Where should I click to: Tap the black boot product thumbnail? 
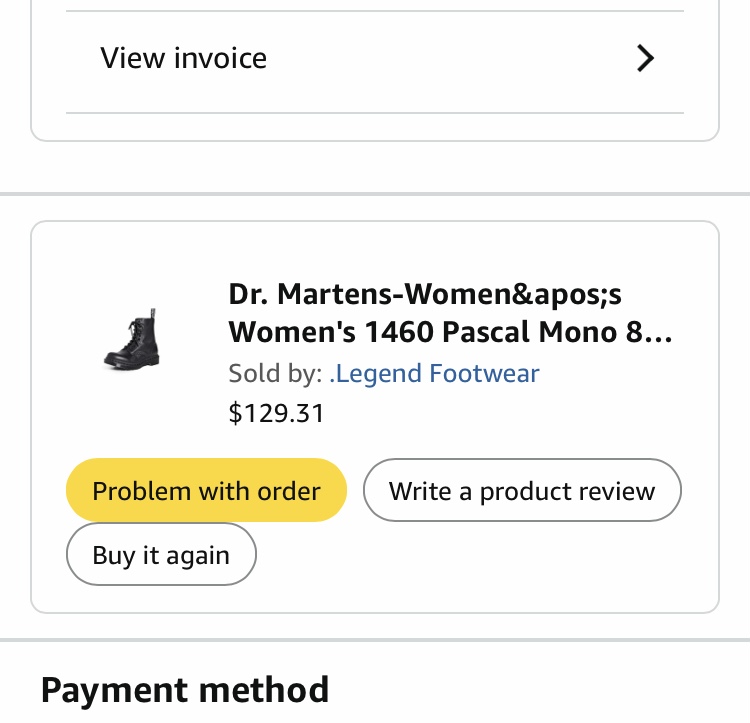(132, 340)
